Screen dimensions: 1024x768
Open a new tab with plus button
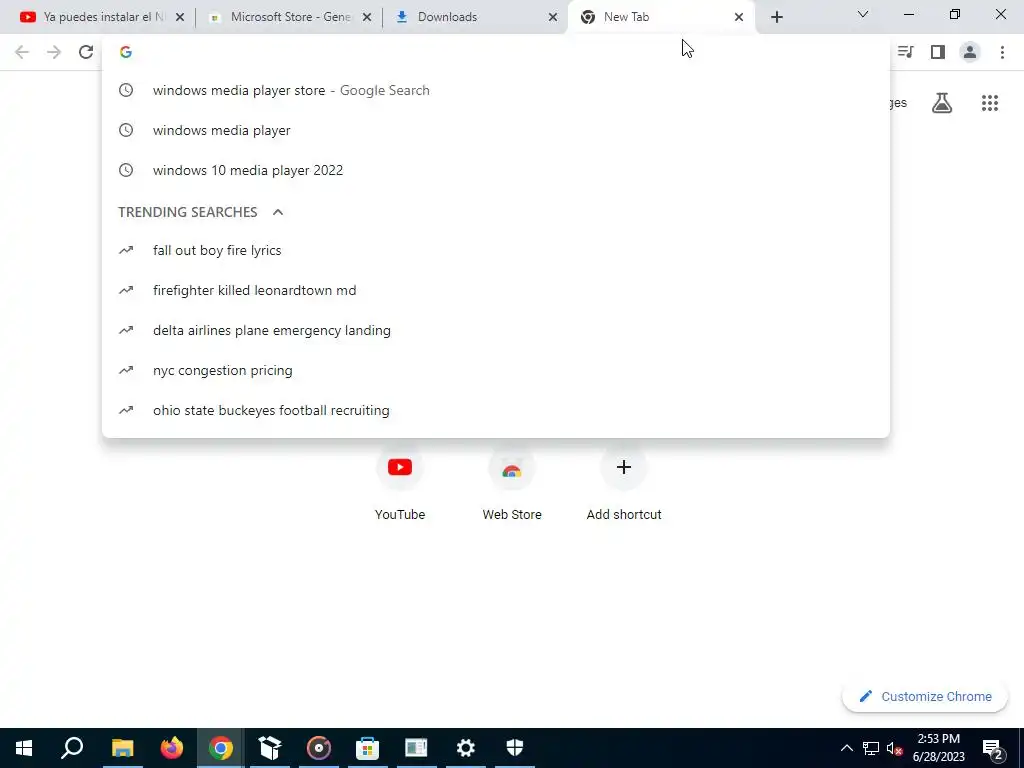[x=776, y=17]
